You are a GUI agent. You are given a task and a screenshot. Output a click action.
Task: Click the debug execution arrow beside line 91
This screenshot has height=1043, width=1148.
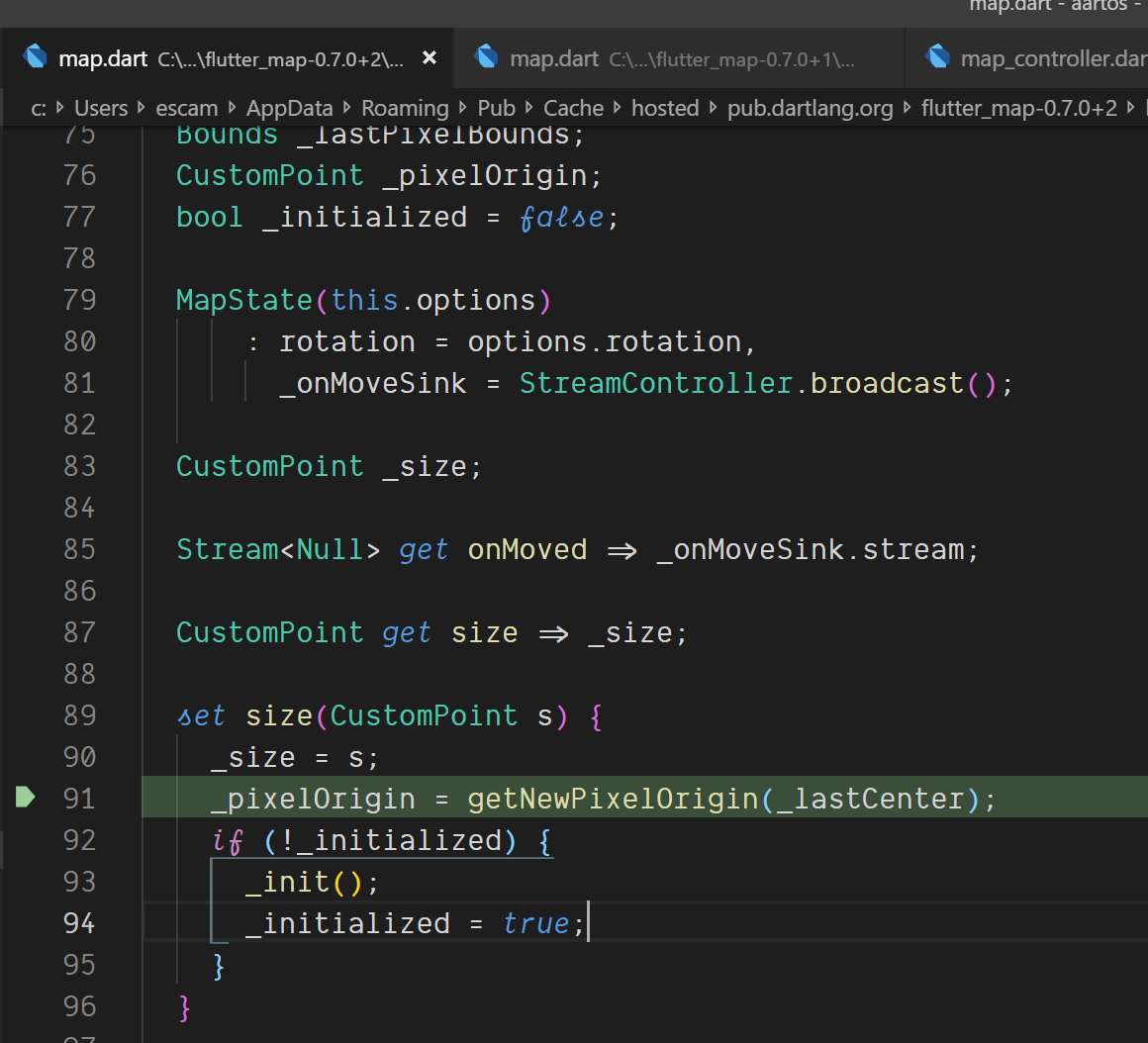[x=27, y=798]
